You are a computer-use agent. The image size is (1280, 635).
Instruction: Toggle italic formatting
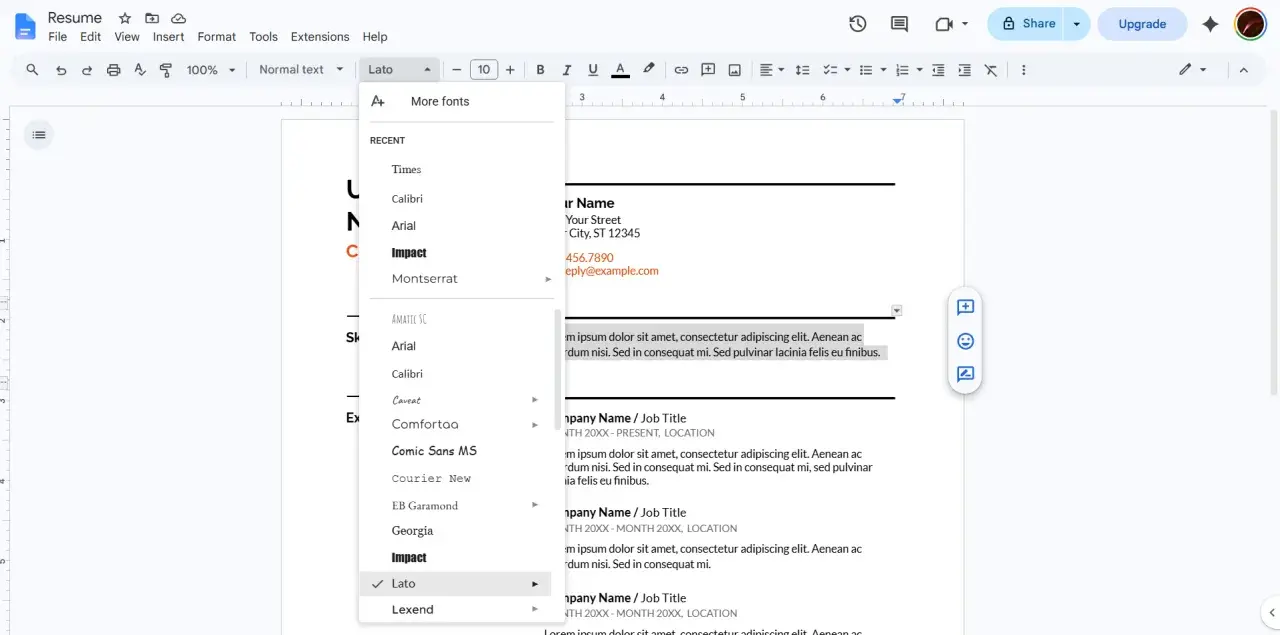click(x=567, y=70)
